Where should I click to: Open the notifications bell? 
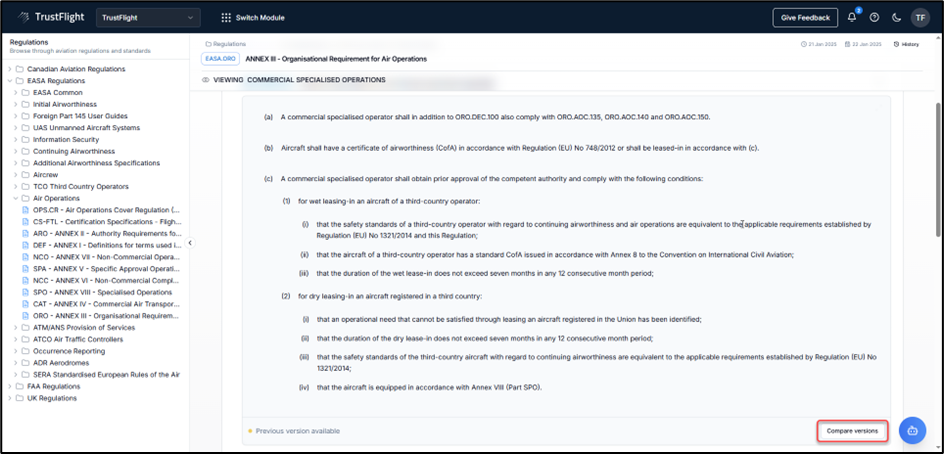click(x=852, y=17)
